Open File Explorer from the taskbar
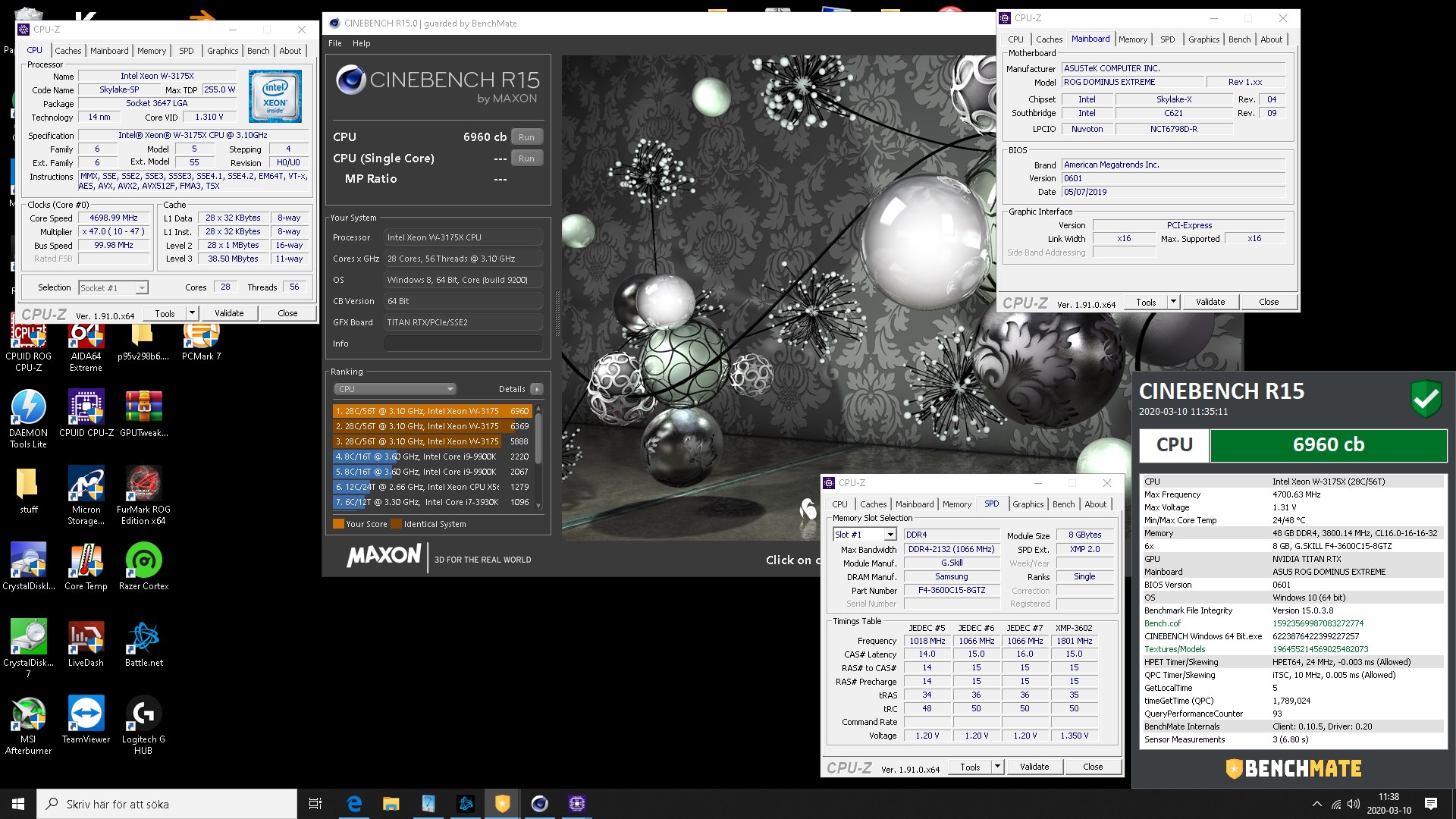The height and width of the screenshot is (819, 1456). click(391, 804)
